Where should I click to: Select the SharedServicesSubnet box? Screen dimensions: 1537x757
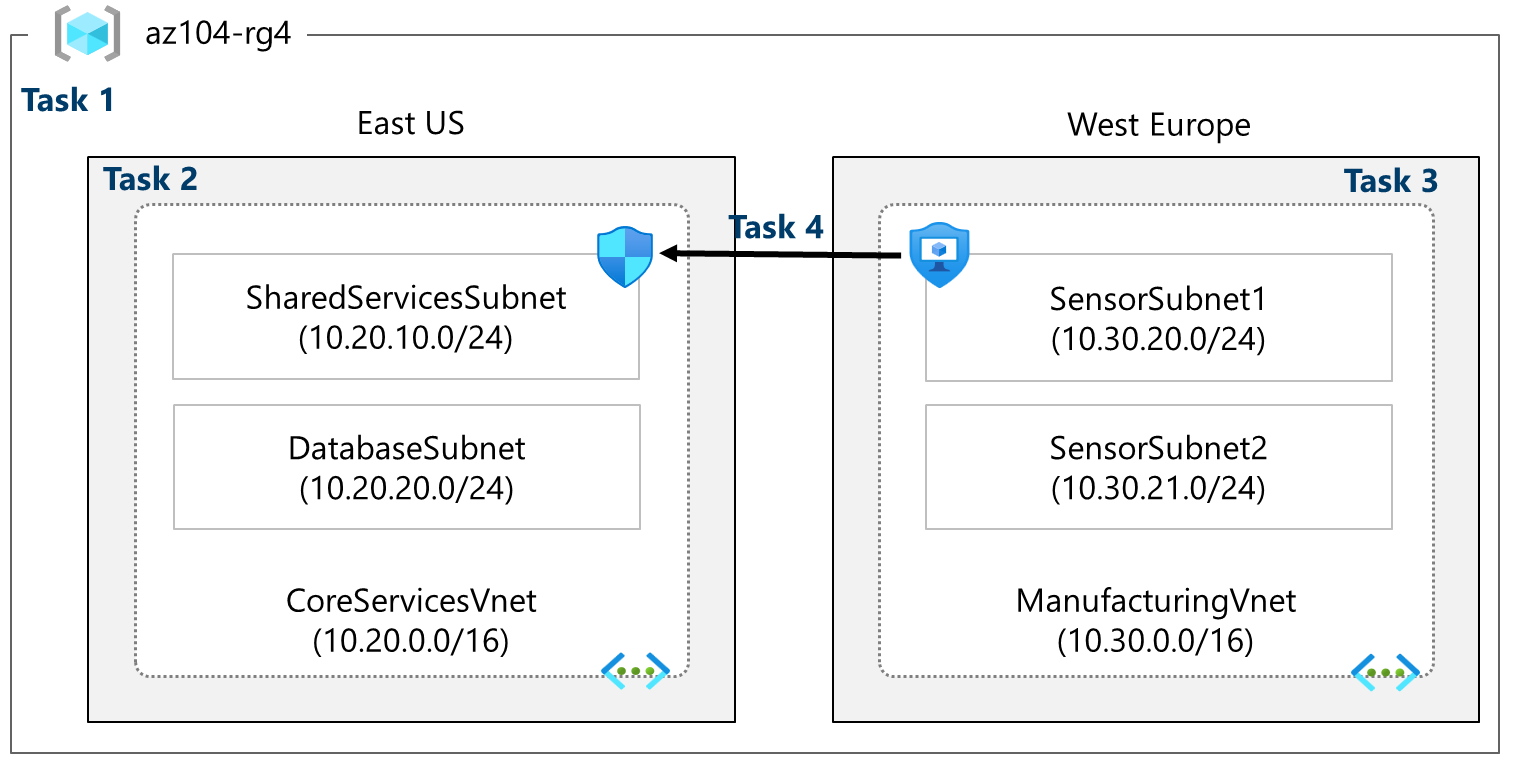point(405,316)
